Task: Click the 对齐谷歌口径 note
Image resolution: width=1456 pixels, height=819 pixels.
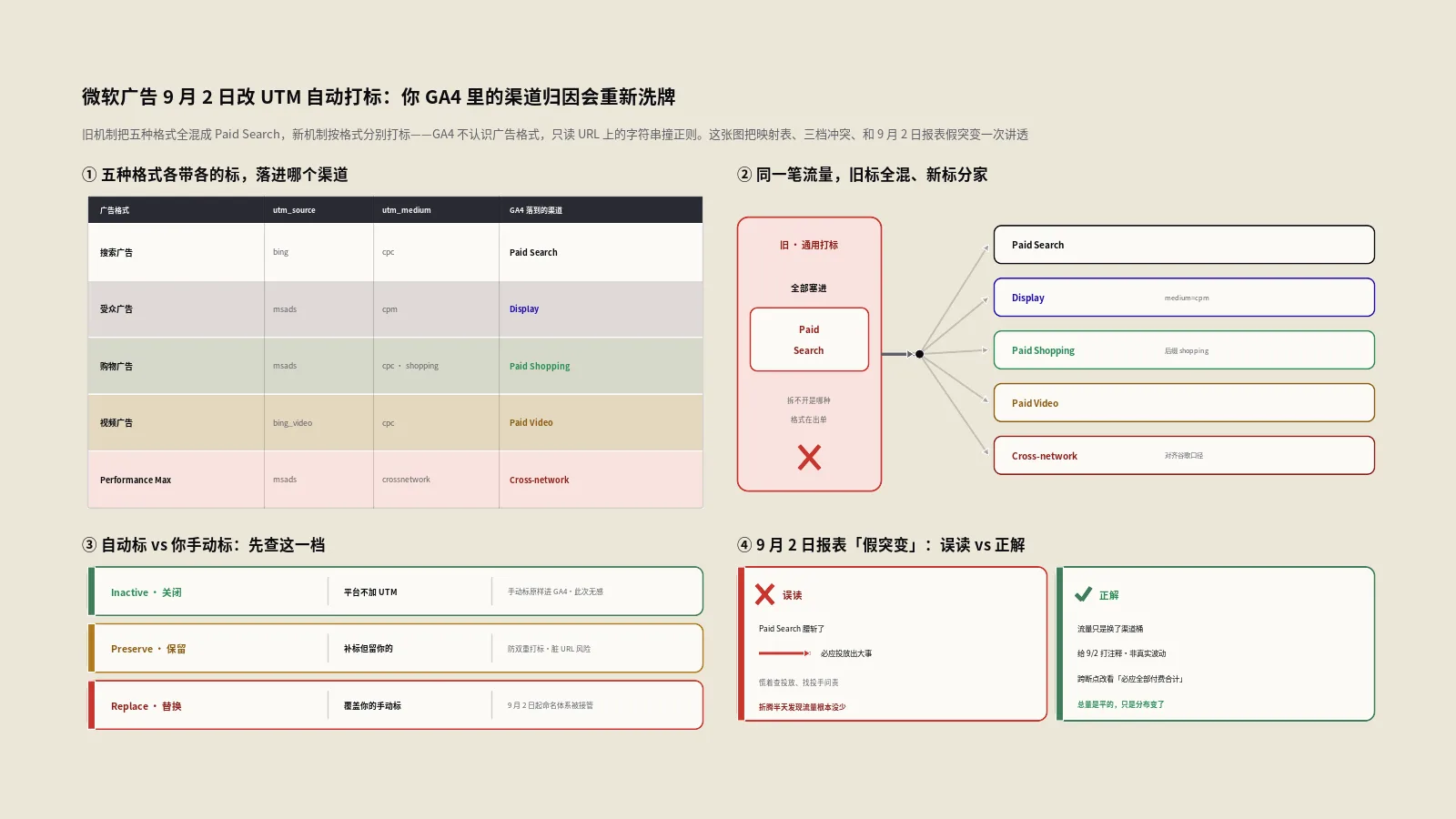Action: [x=1184, y=456]
